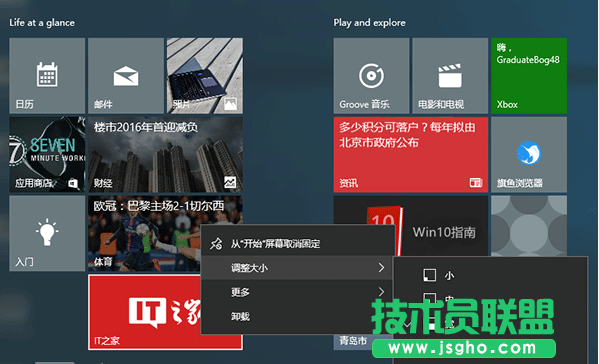
Task: Click the unpin icon in context menu
Action: [x=216, y=243]
